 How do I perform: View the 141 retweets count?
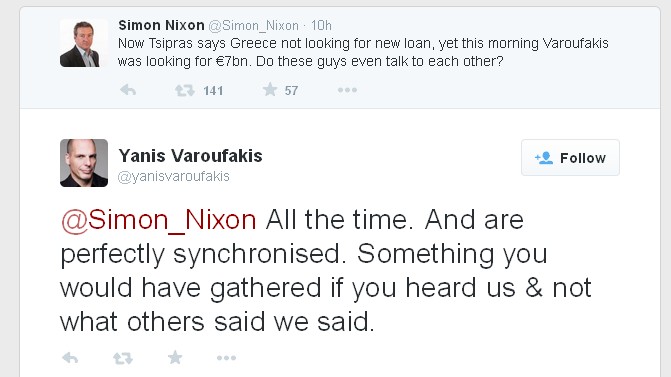(x=213, y=91)
